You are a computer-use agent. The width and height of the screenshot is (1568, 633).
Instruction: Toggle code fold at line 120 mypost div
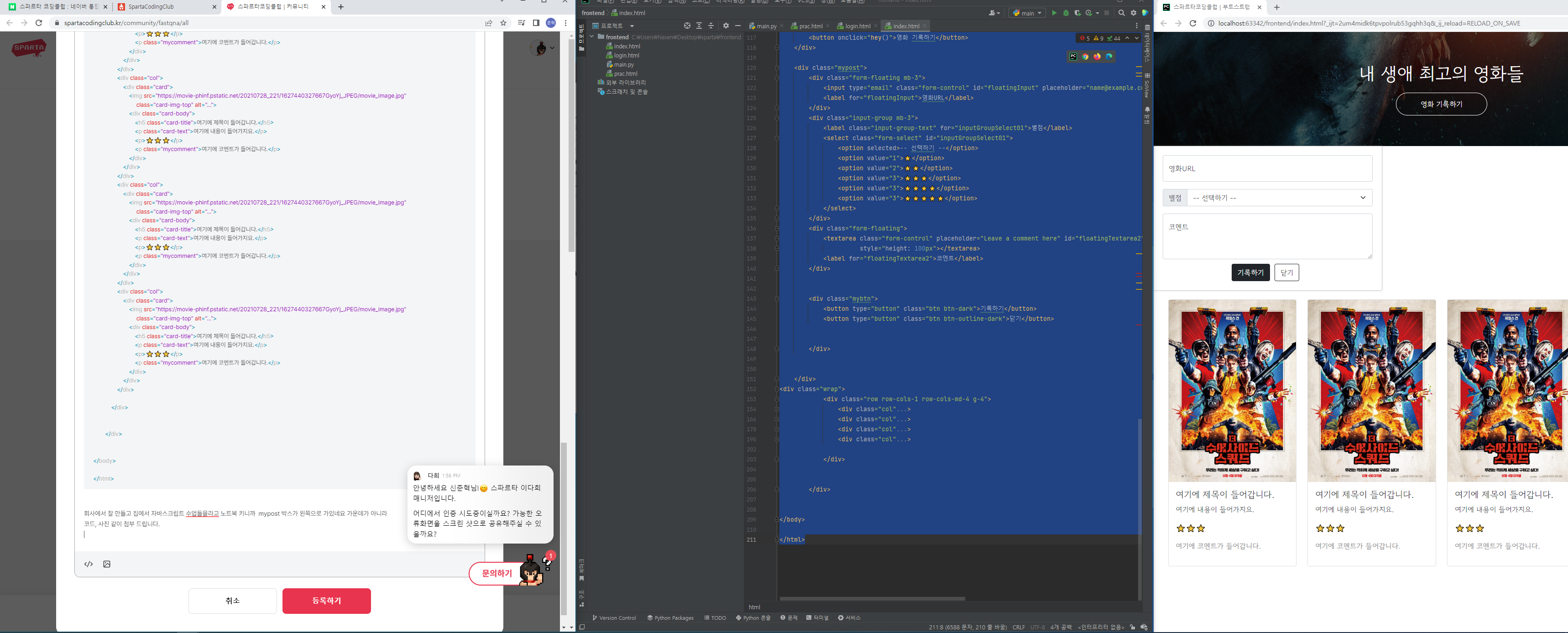point(777,68)
